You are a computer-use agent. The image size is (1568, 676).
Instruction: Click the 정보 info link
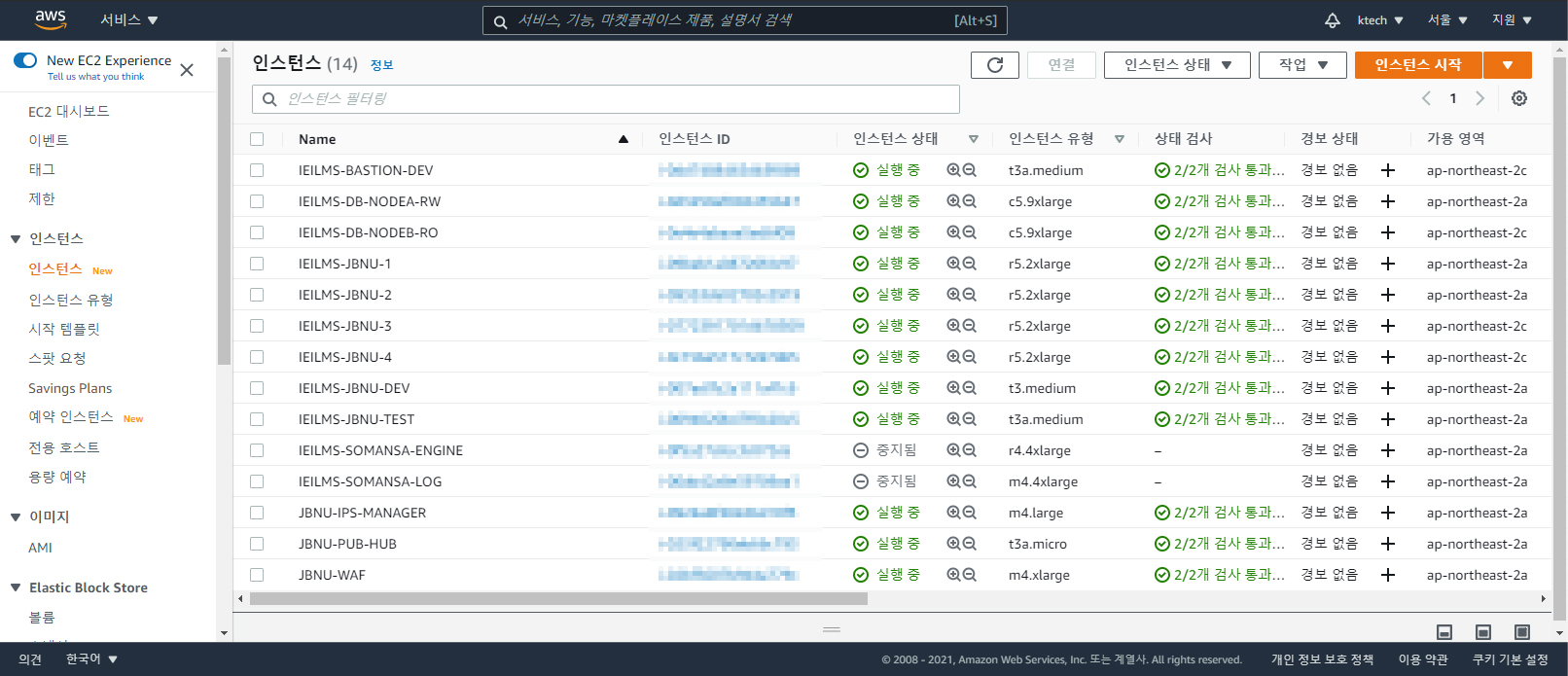[381, 65]
